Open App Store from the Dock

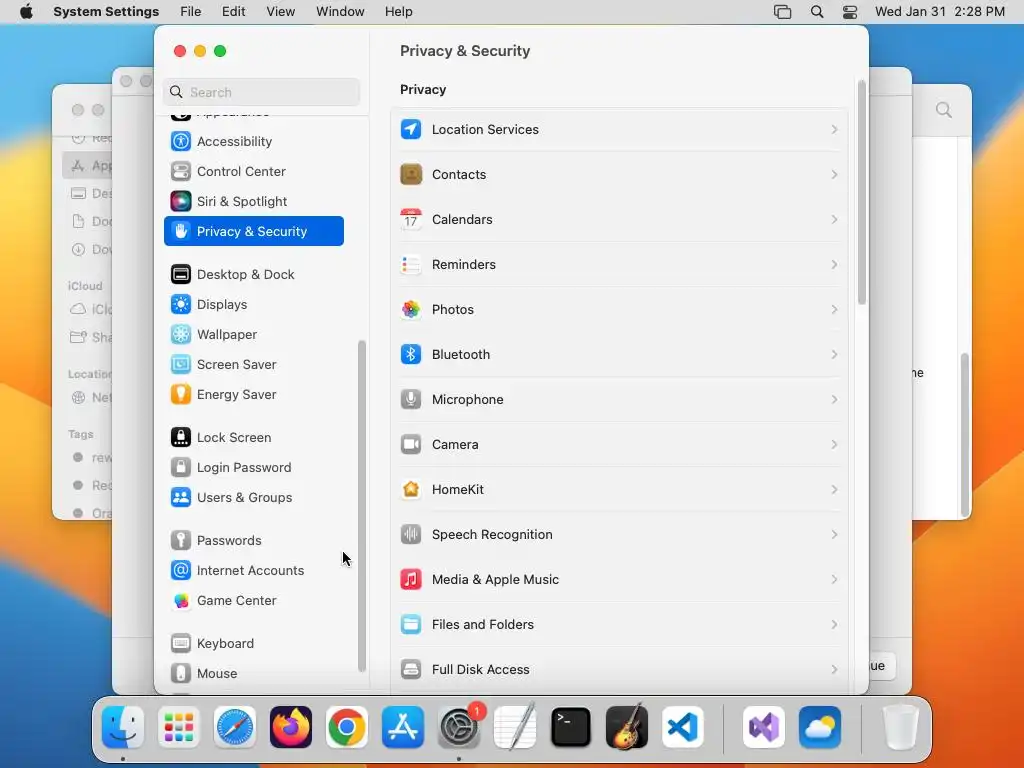click(403, 727)
